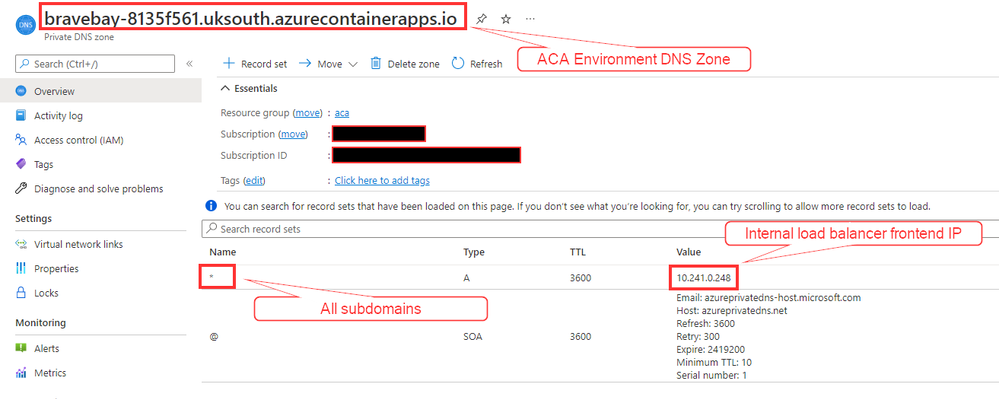999x399 pixels.
Task: Click 'Click here to add tags'
Action: (x=382, y=181)
